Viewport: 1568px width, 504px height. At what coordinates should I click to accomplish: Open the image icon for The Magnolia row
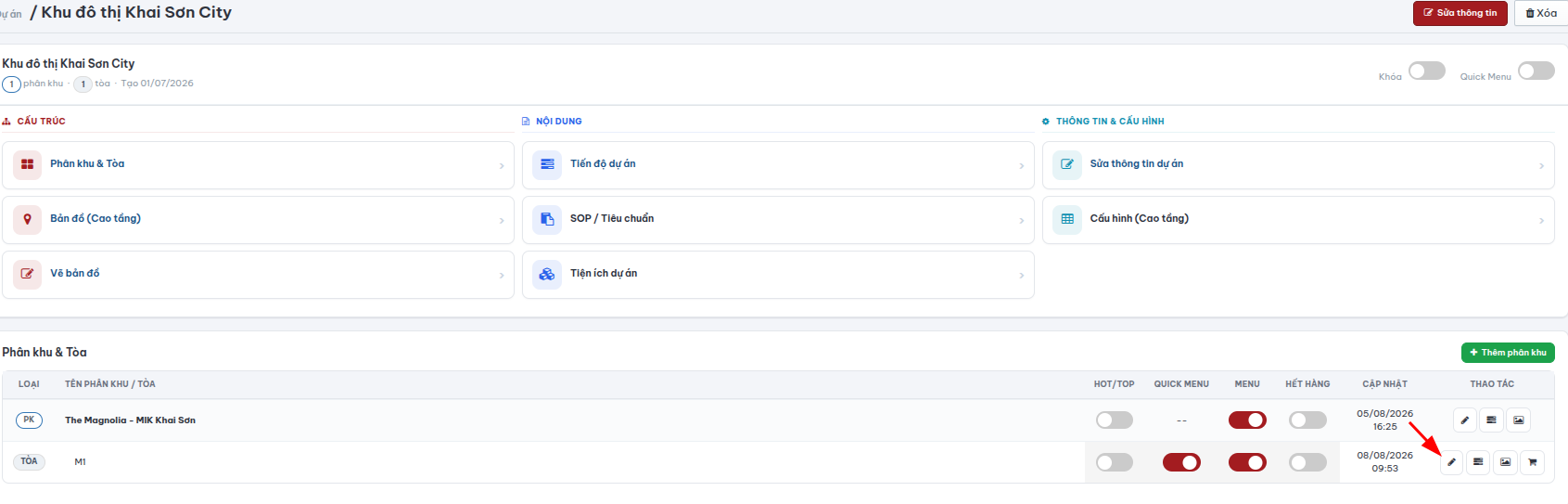coord(1518,420)
